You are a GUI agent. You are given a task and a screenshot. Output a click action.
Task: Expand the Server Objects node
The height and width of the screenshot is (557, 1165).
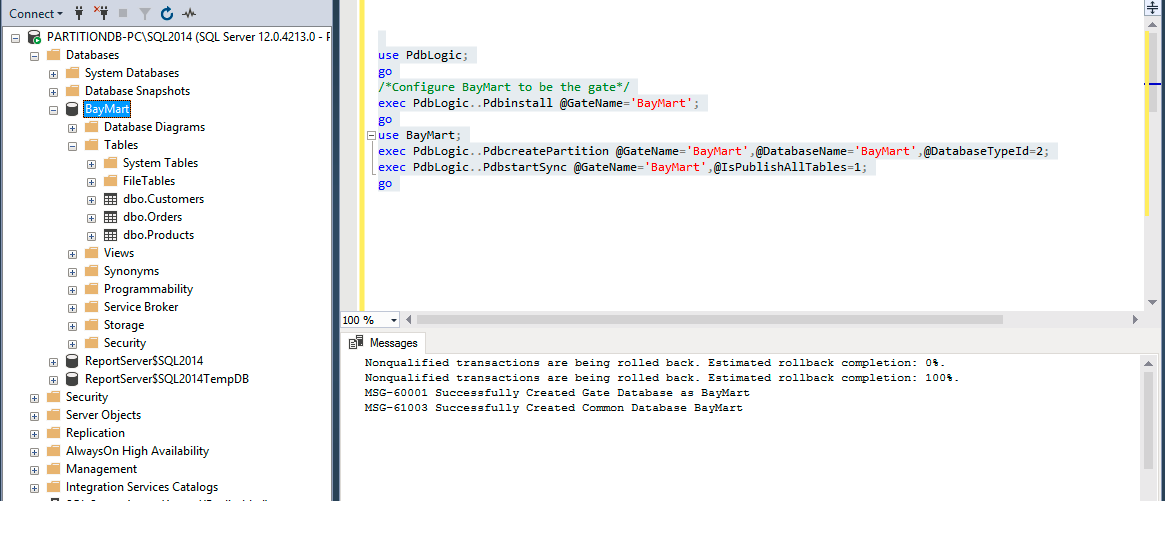pyautogui.click(x=34, y=415)
